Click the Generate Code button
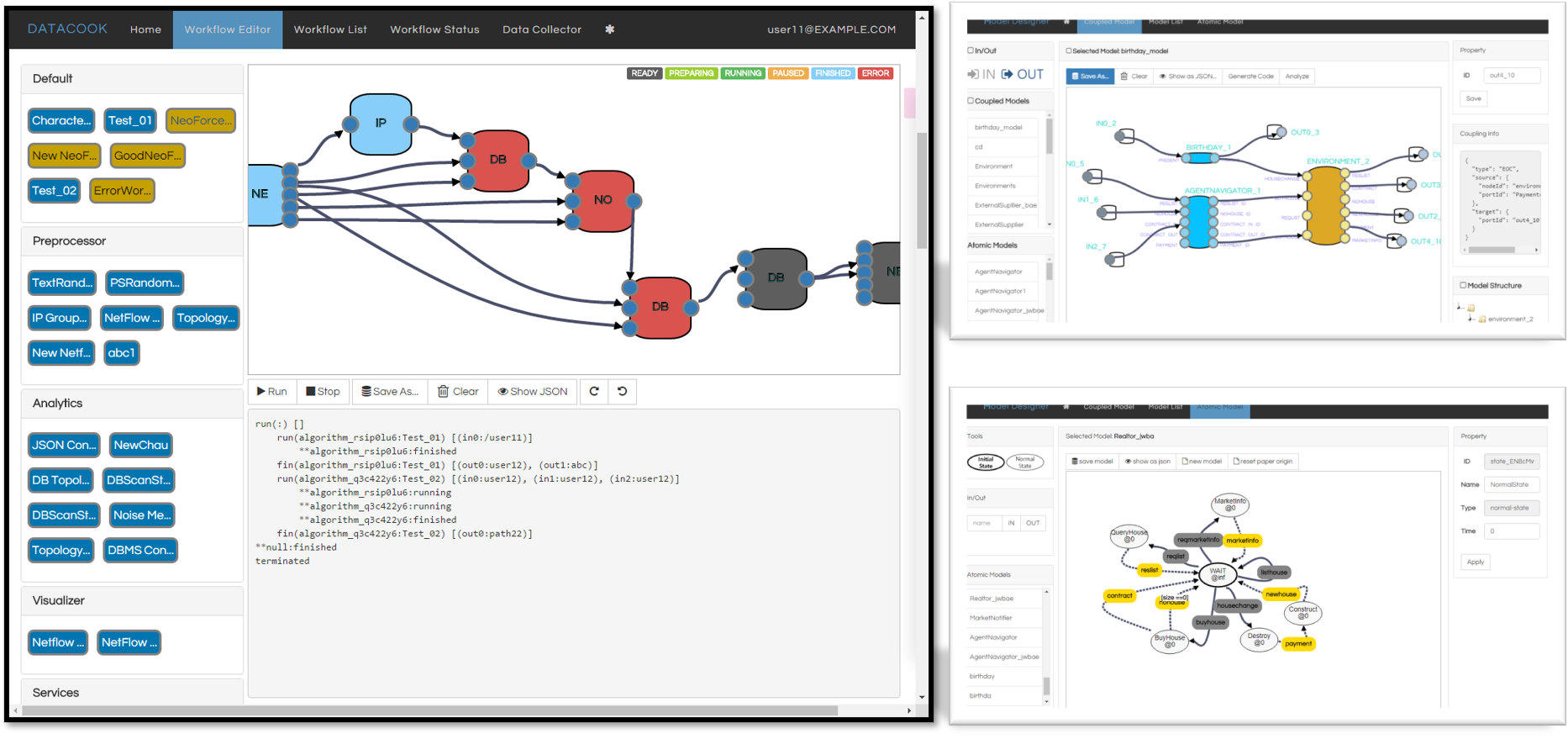Screen dimensions: 1568x739 (1250, 77)
